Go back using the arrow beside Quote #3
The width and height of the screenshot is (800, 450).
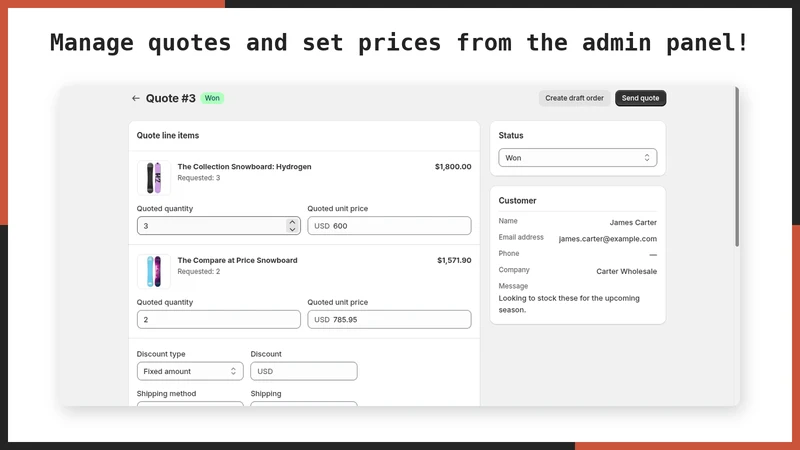[135, 98]
